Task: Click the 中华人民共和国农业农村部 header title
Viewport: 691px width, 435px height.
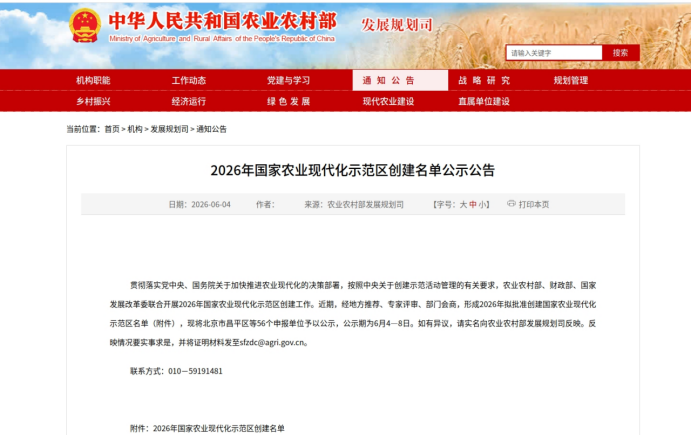Action: [x=223, y=21]
